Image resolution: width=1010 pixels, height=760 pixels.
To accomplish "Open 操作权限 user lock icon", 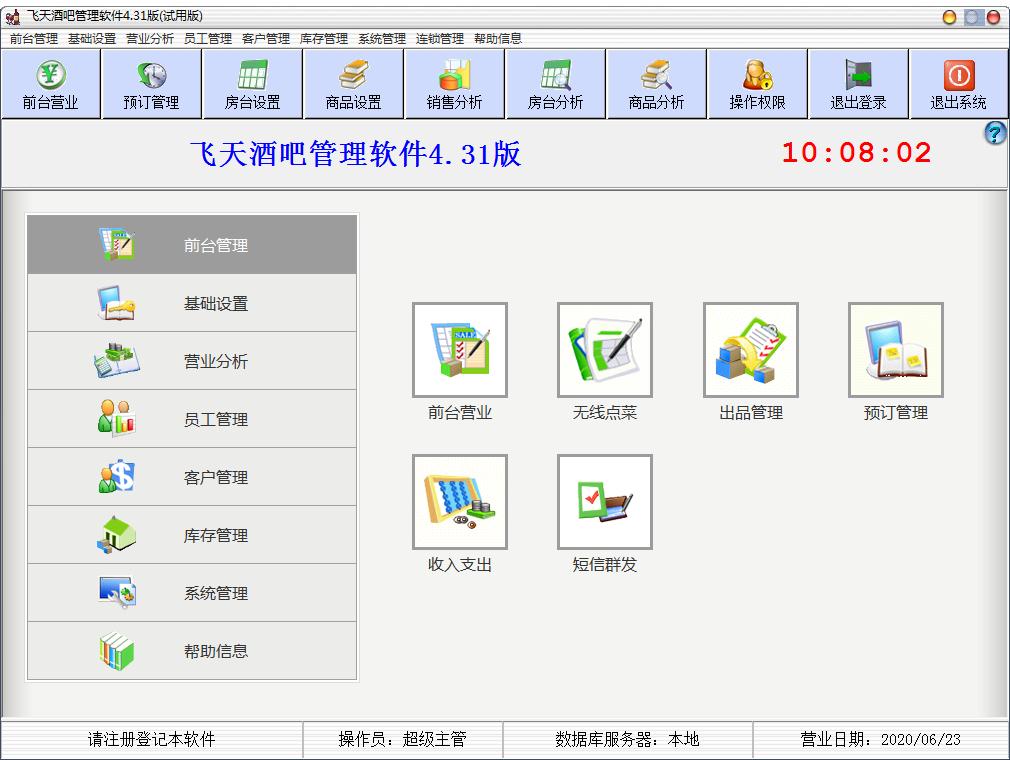I will (758, 84).
